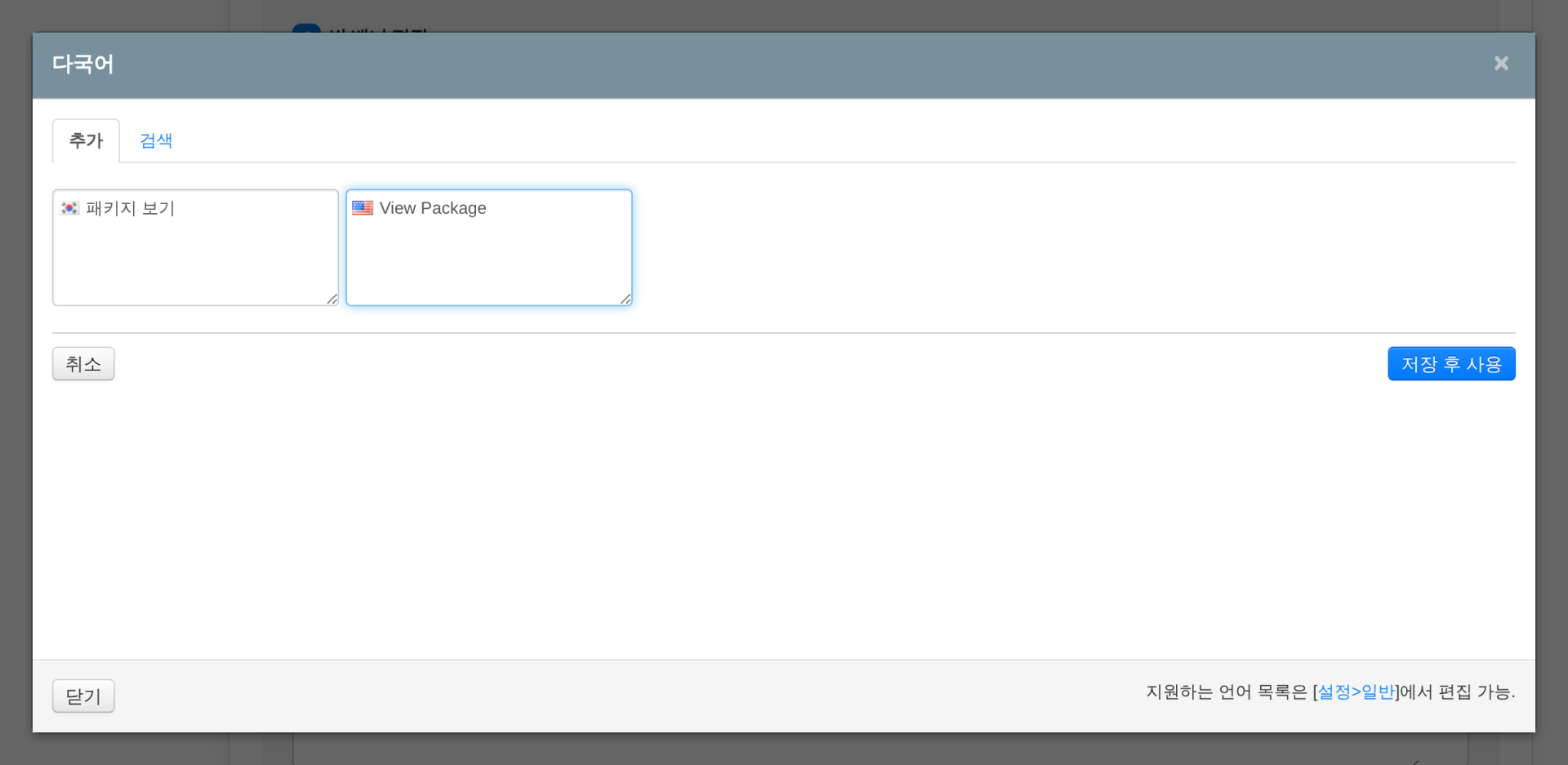The width and height of the screenshot is (1568, 765).
Task: Click the Korean text field with 패키지 보기
Action: 195,247
